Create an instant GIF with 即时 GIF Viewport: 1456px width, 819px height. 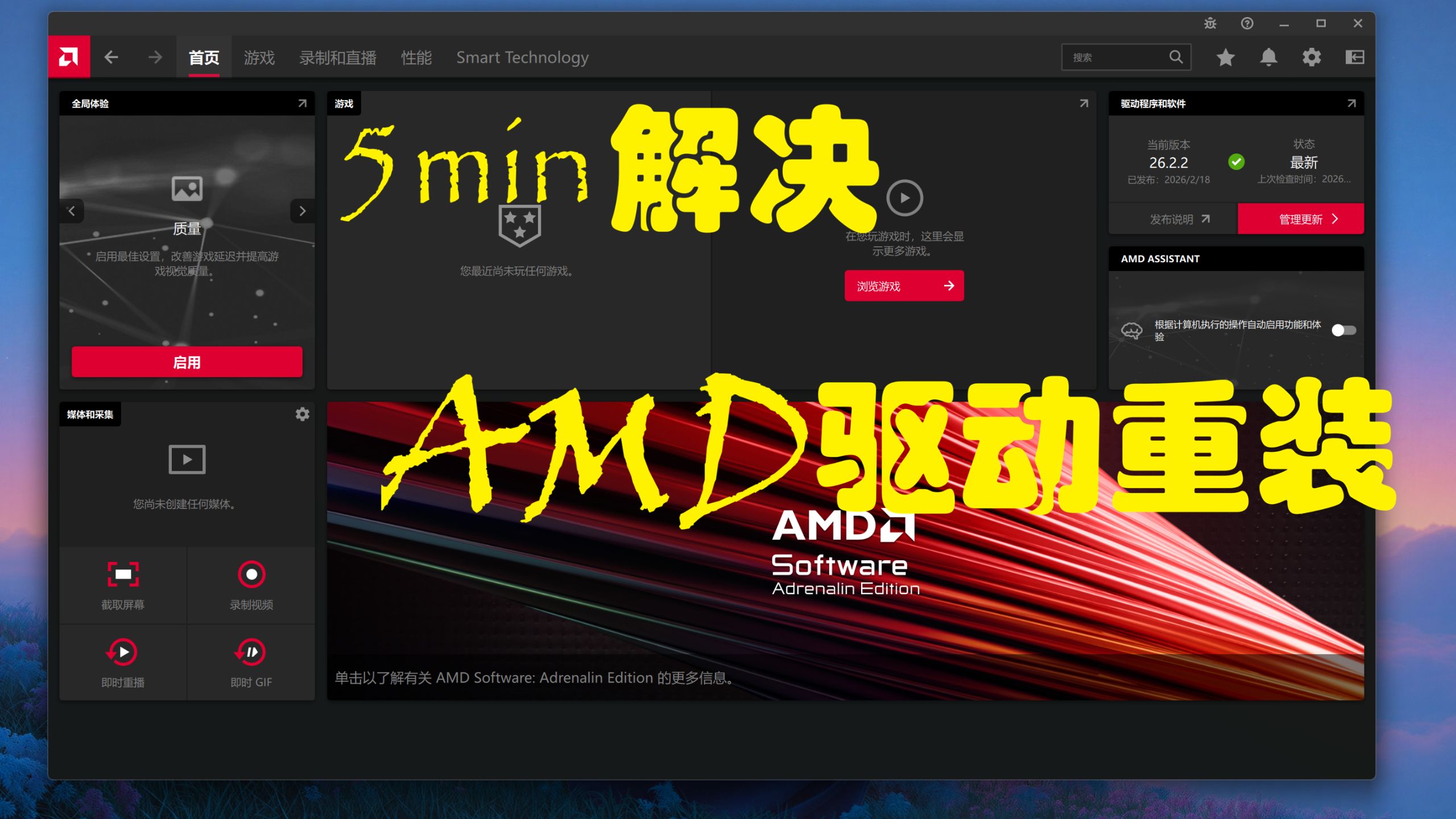point(251,663)
